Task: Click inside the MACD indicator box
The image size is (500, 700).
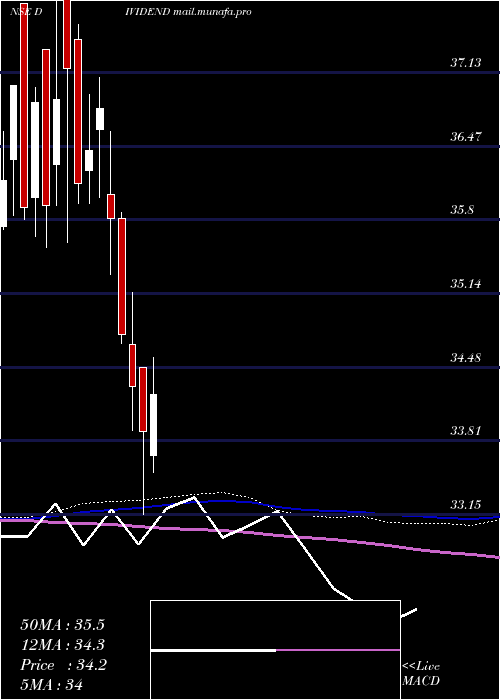Action: tap(275, 650)
